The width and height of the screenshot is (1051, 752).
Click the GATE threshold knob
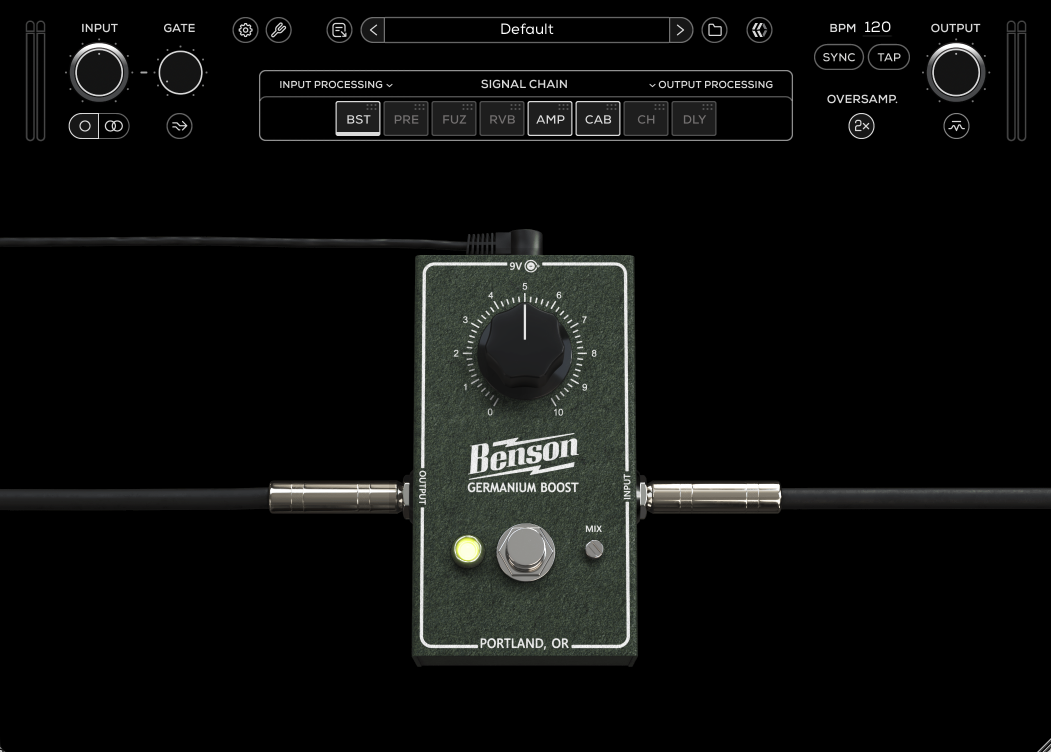[x=180, y=72]
